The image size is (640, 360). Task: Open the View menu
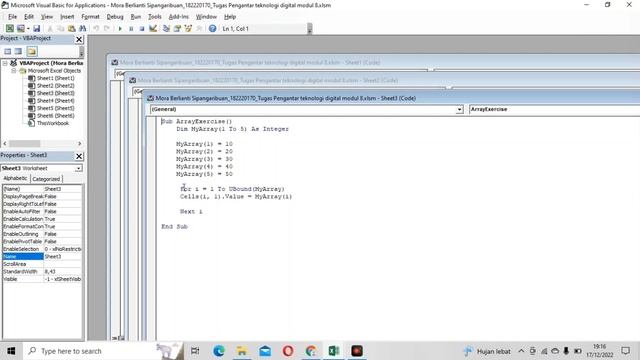[x=47, y=17]
